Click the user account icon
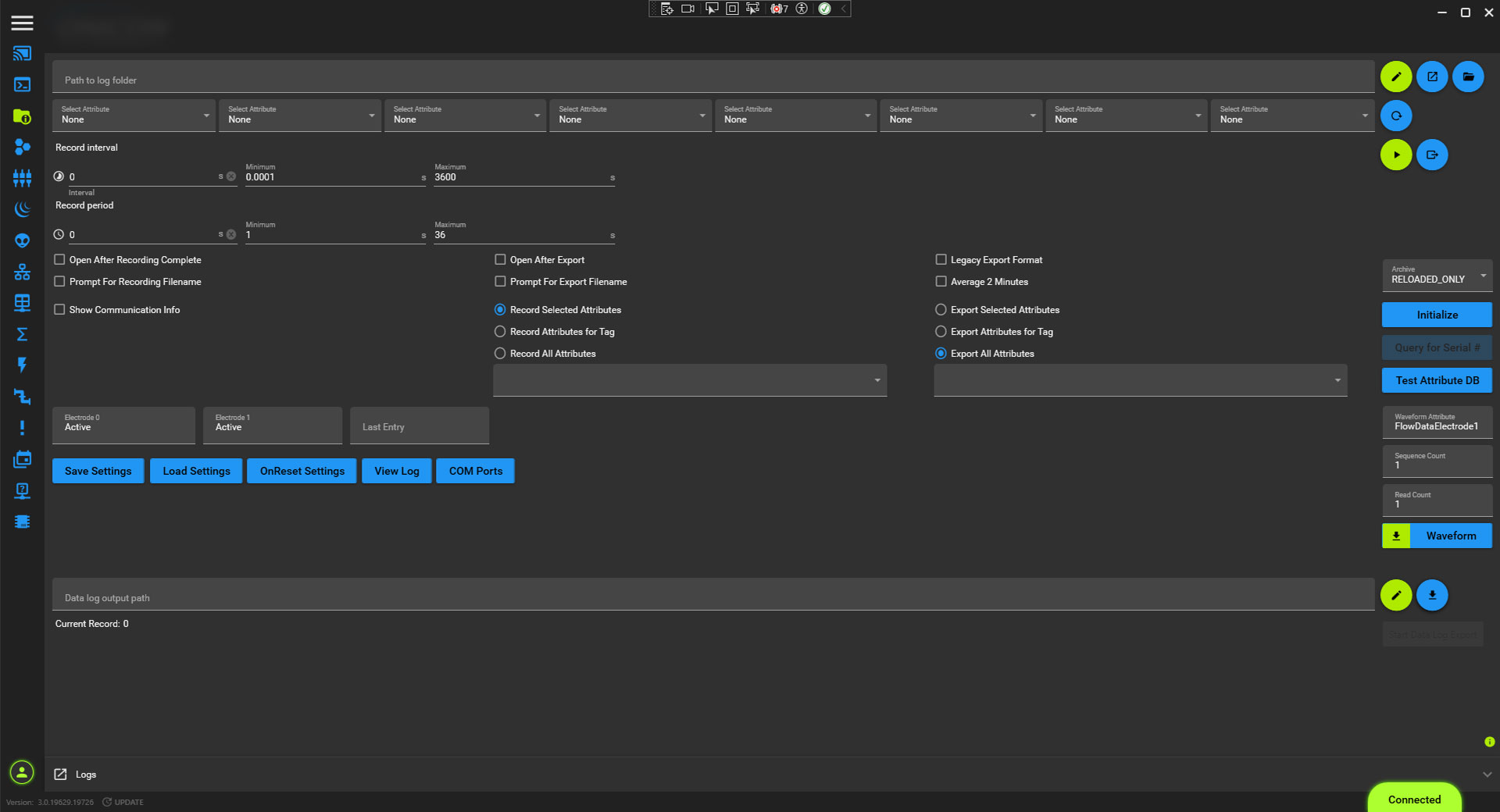This screenshot has width=1500, height=812. (22, 772)
